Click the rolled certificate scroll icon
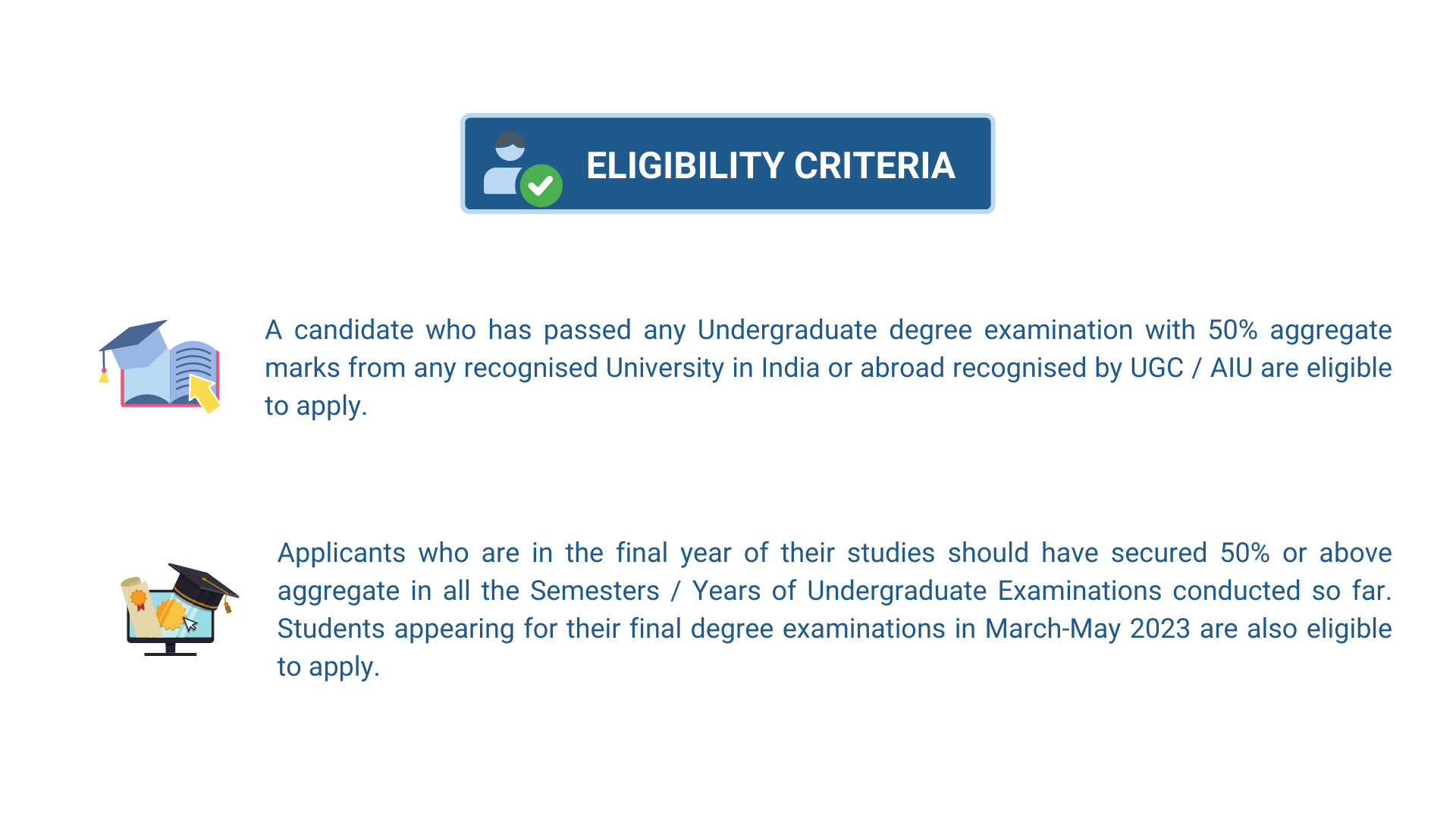Image resolution: width=1456 pixels, height=819 pixels. [x=140, y=607]
